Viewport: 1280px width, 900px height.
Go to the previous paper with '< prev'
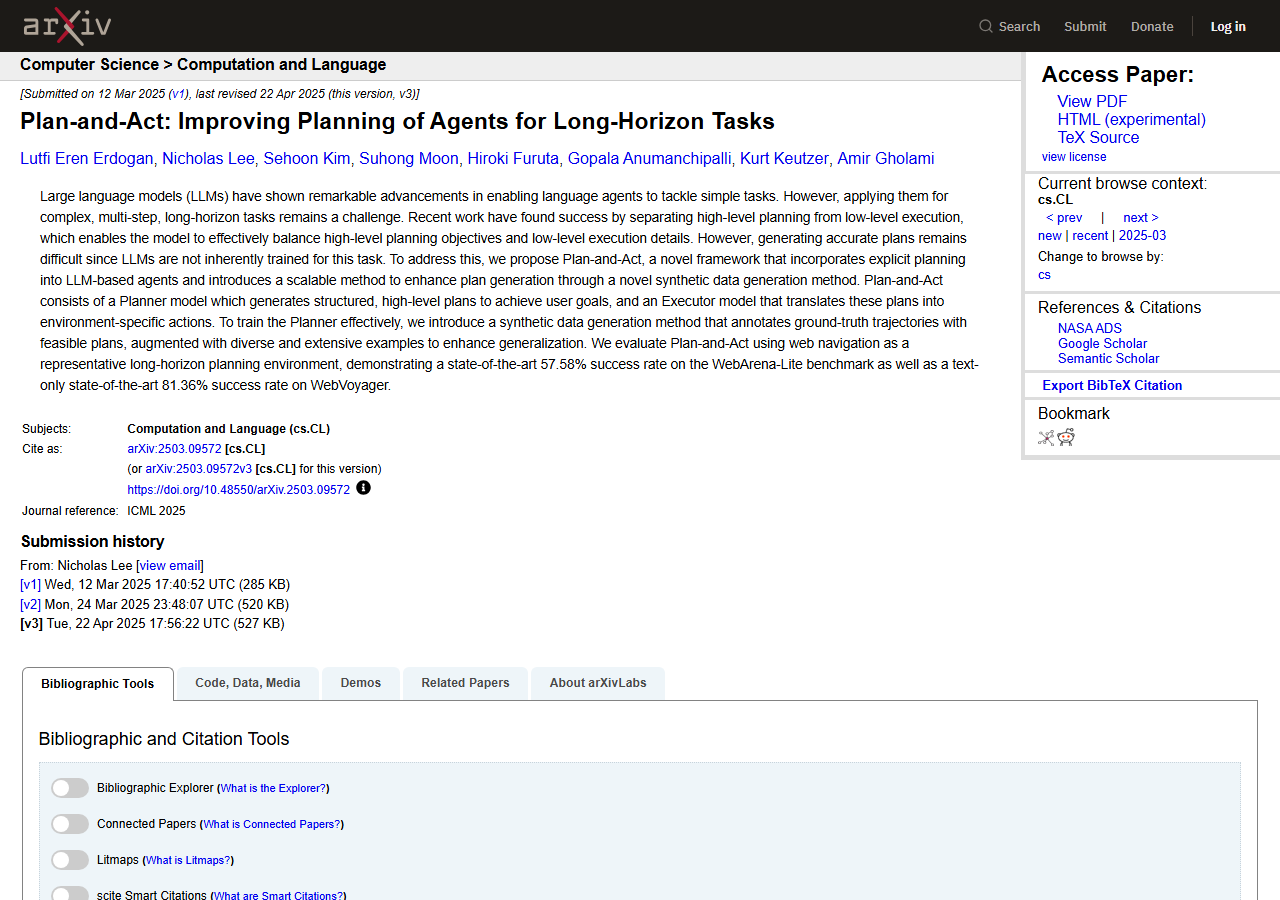[1064, 217]
